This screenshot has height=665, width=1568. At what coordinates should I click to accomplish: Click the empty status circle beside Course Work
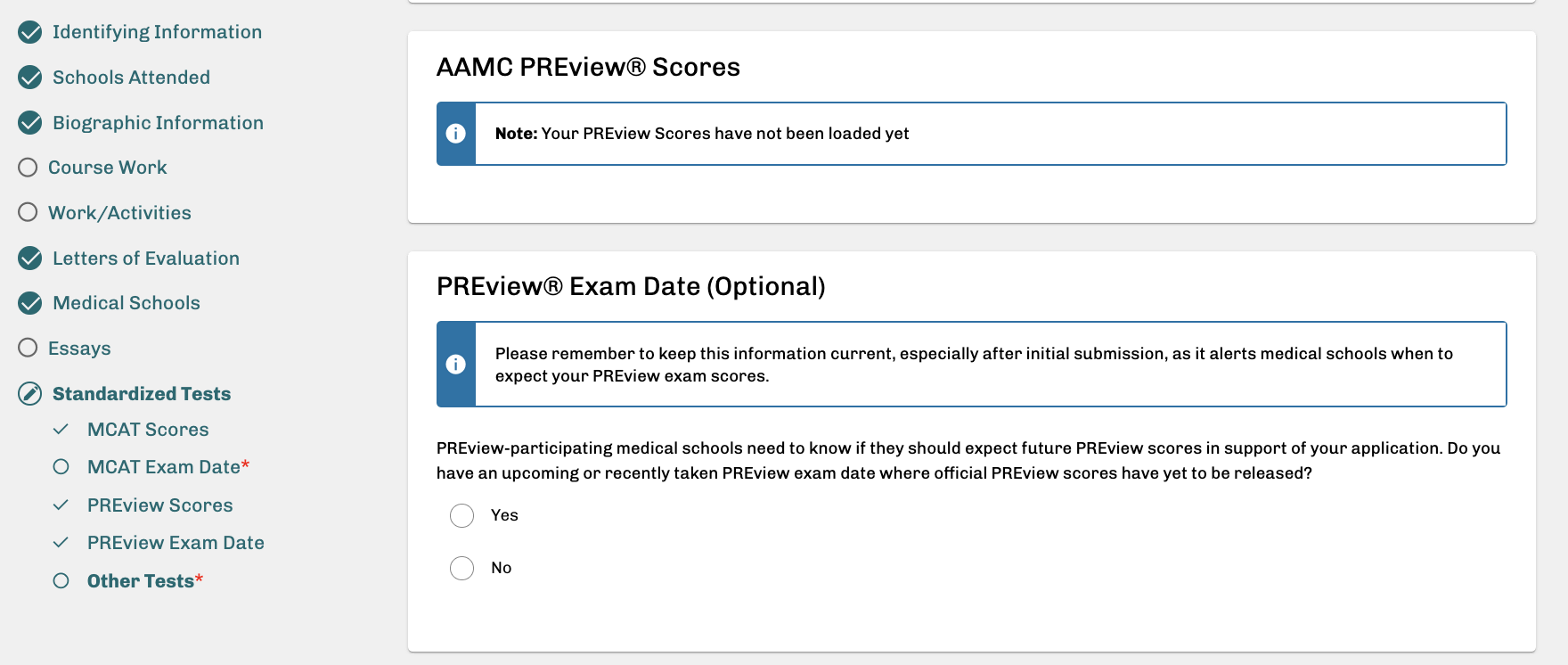28,167
